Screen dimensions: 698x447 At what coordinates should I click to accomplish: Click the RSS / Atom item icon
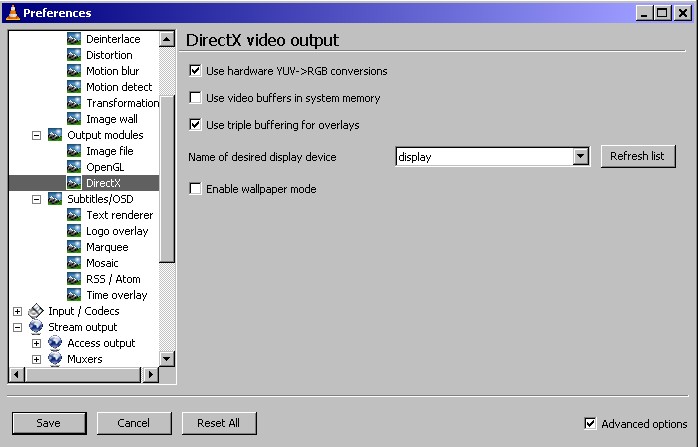pyautogui.click(x=74, y=279)
